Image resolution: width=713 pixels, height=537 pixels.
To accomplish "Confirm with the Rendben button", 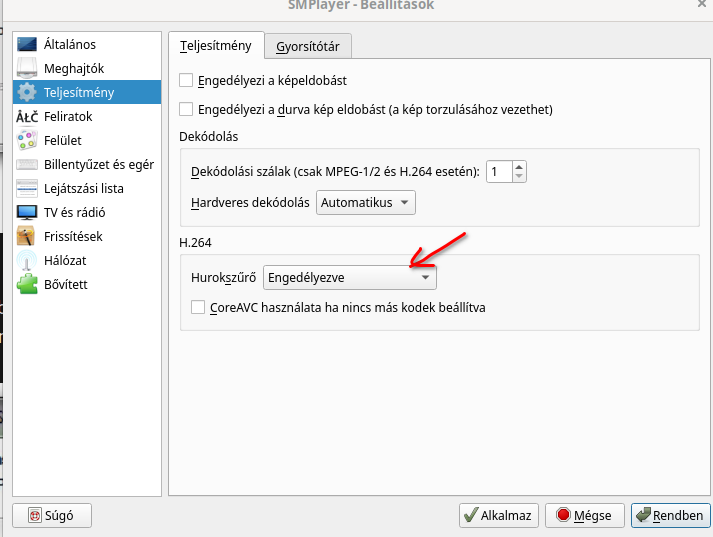I will [671, 515].
